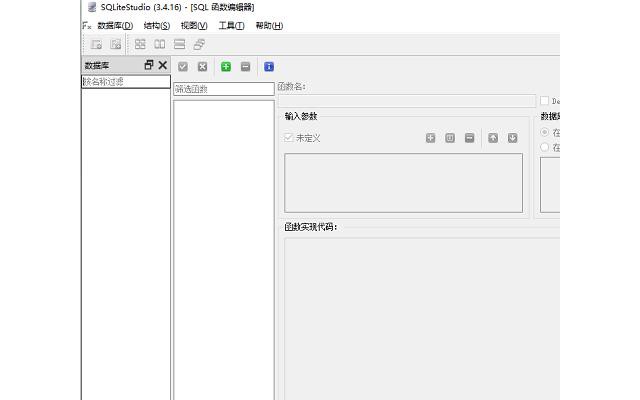The image size is (640, 400).
Task: Add a new function with green plus
Action: click(226, 67)
